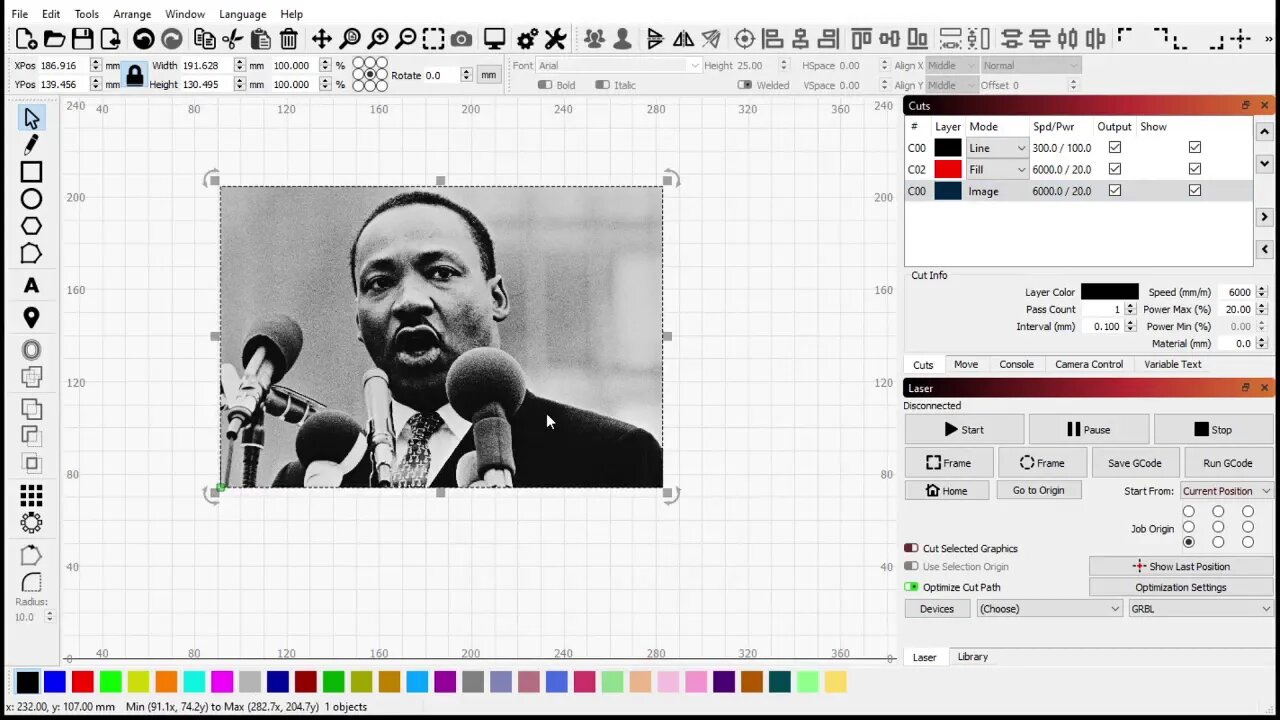The height and width of the screenshot is (720, 1280).
Task: Open the Start From dropdown
Action: 1226,491
